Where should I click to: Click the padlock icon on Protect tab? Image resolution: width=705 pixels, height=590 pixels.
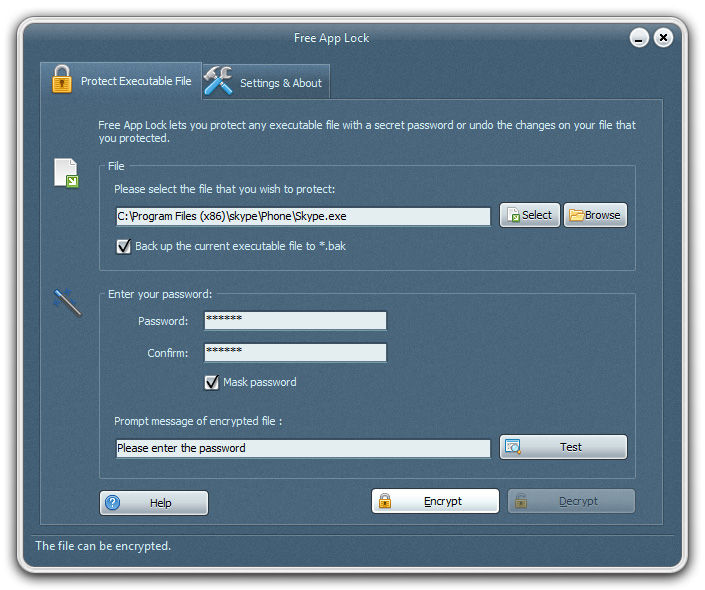pos(62,79)
